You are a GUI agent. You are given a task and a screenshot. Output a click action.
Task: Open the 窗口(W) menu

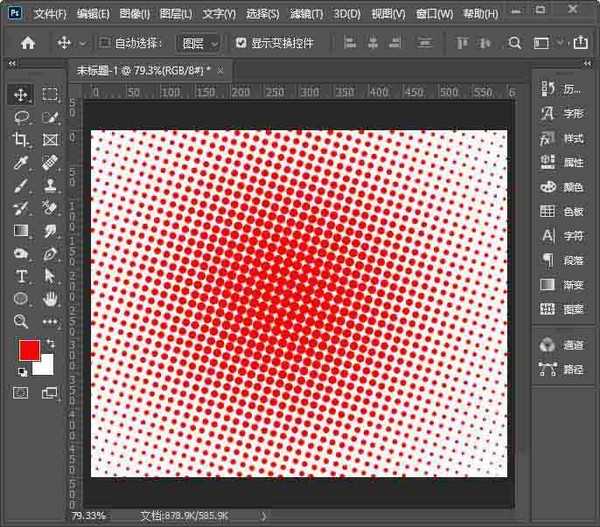(x=434, y=14)
